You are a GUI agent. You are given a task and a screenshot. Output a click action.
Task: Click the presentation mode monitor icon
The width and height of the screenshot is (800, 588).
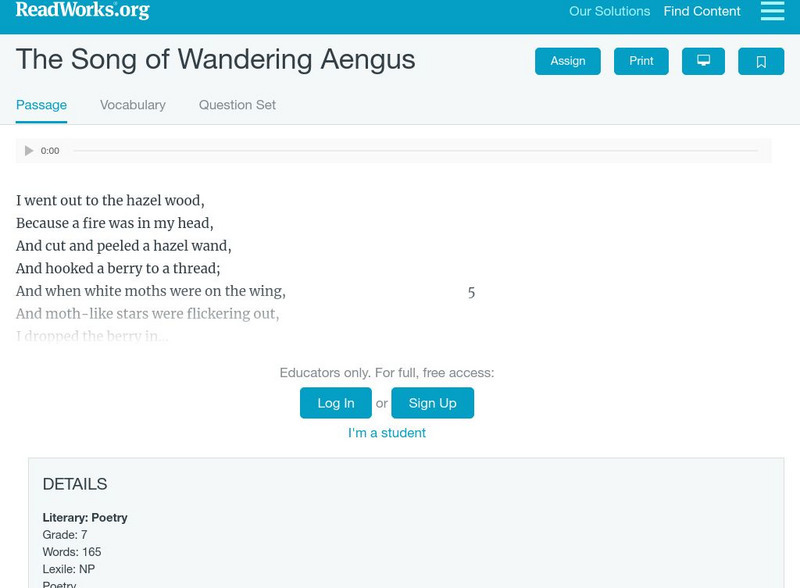coord(704,61)
